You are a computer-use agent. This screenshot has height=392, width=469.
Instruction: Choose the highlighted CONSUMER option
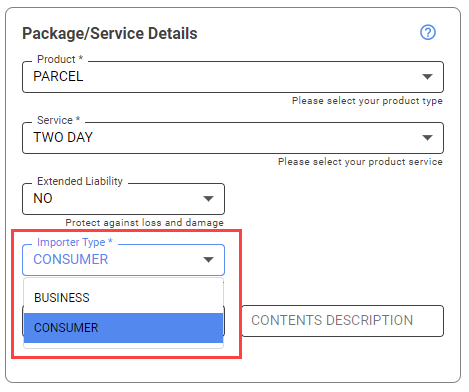coord(123,328)
